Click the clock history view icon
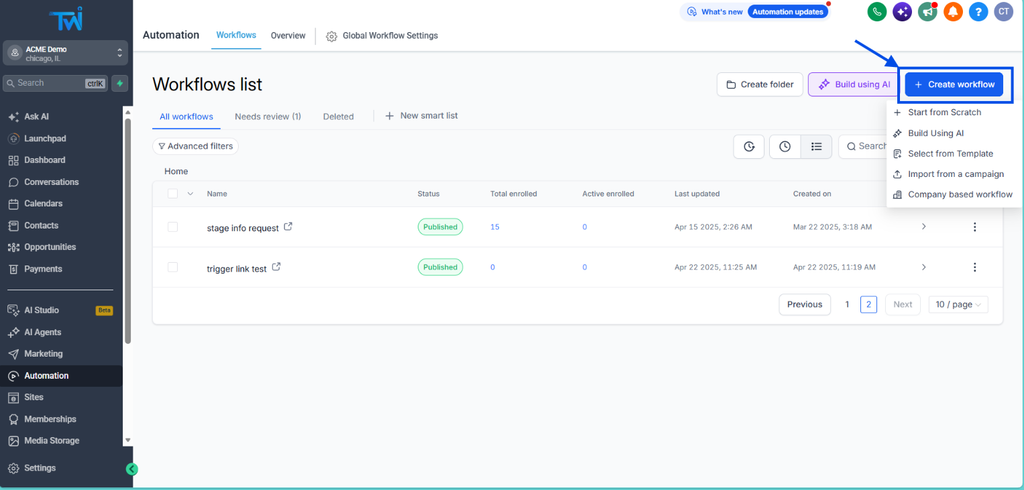 tap(785, 146)
